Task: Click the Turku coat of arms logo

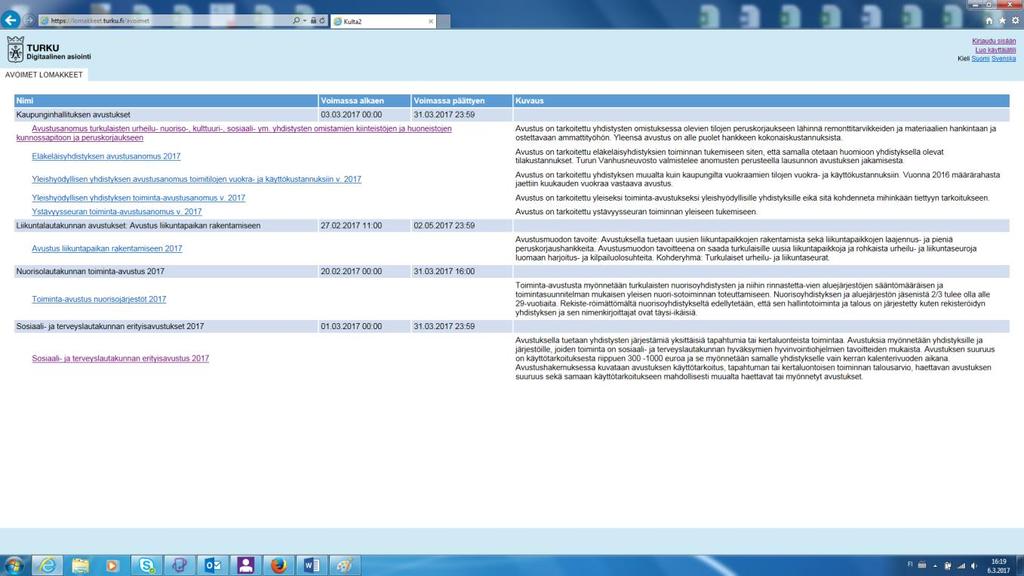Action: click(x=15, y=50)
